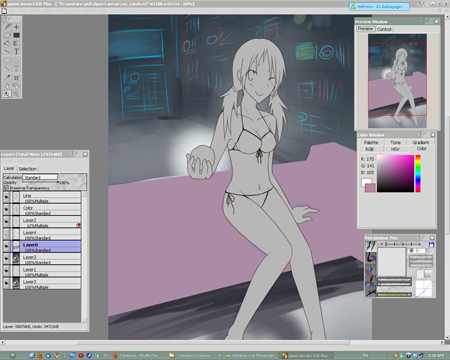Viewport: 450px width, 360px height.
Task: Open Facebook Mozilla Firefox taskbar button
Action: (x=137, y=355)
